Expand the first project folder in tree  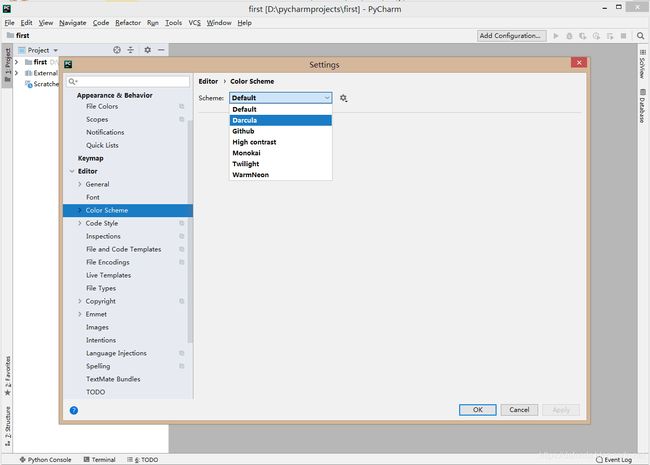(17, 62)
